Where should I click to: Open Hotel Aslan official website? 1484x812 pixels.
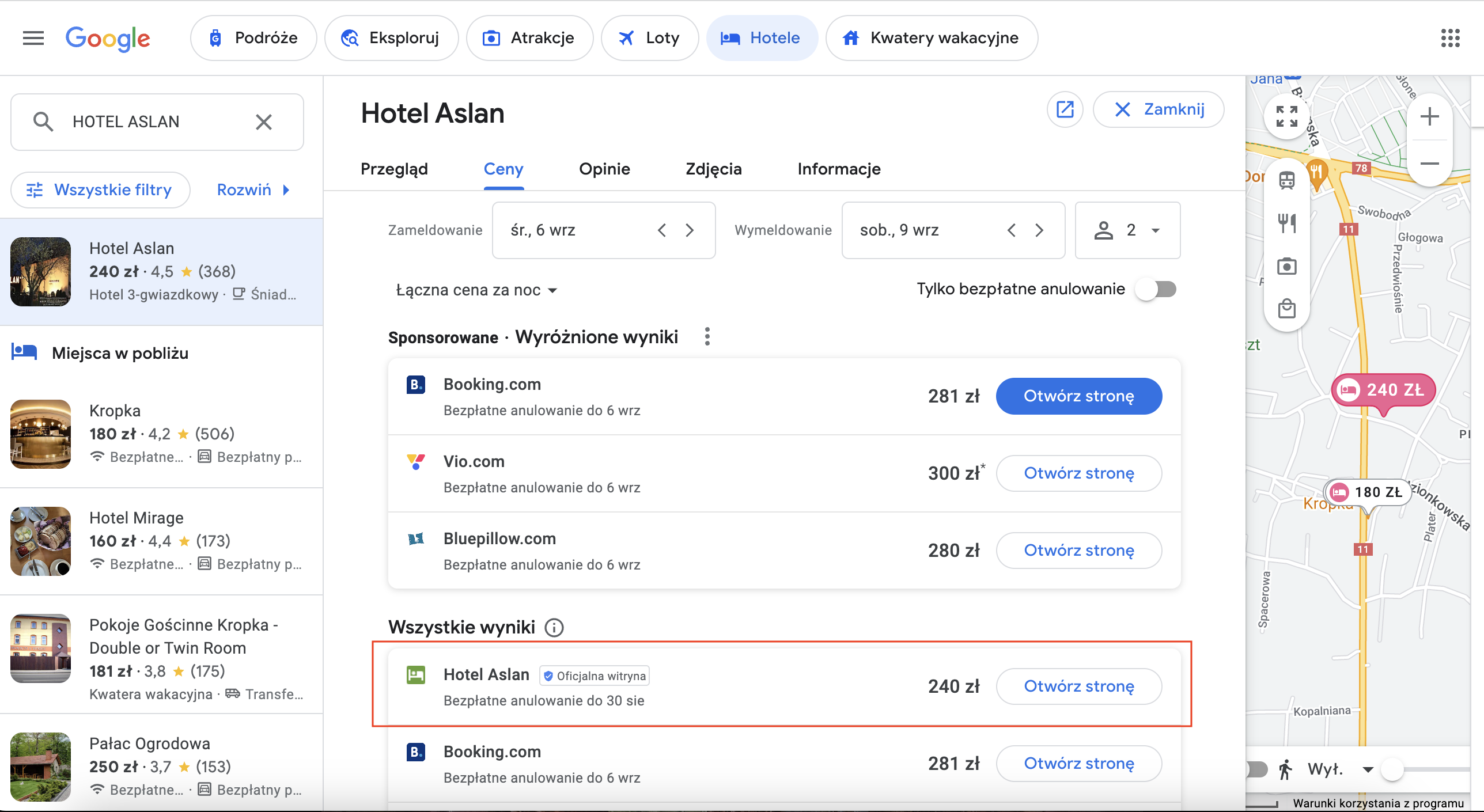click(1079, 684)
